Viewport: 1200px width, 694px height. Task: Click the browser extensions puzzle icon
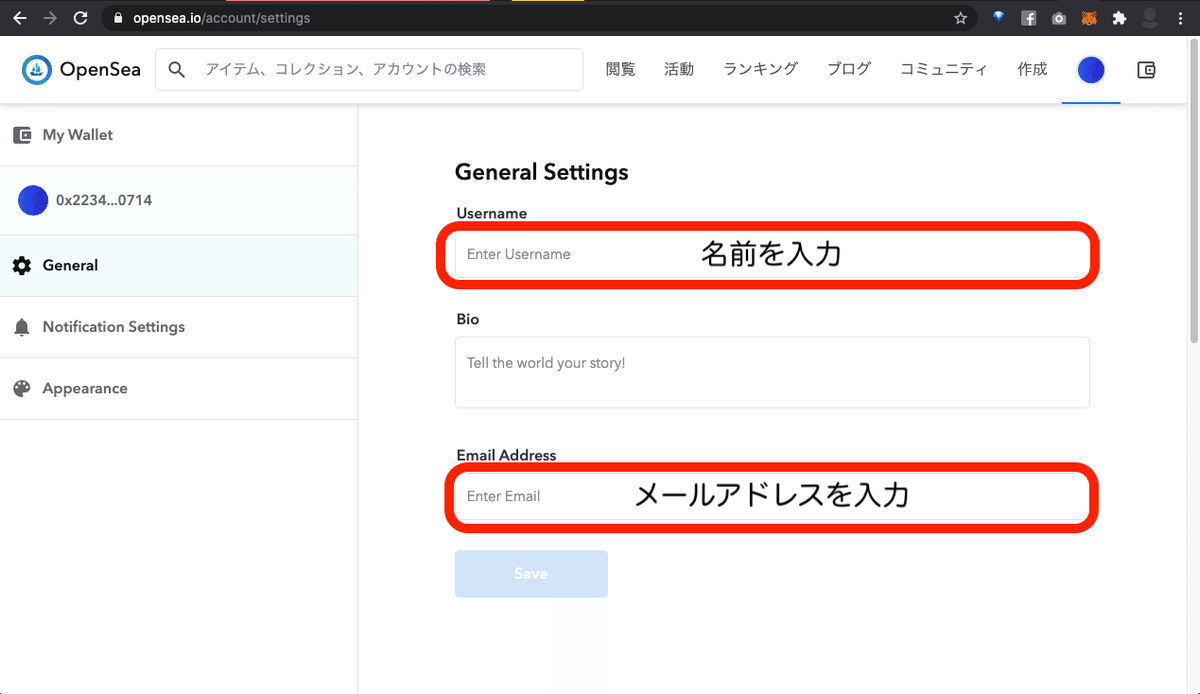click(x=1119, y=17)
